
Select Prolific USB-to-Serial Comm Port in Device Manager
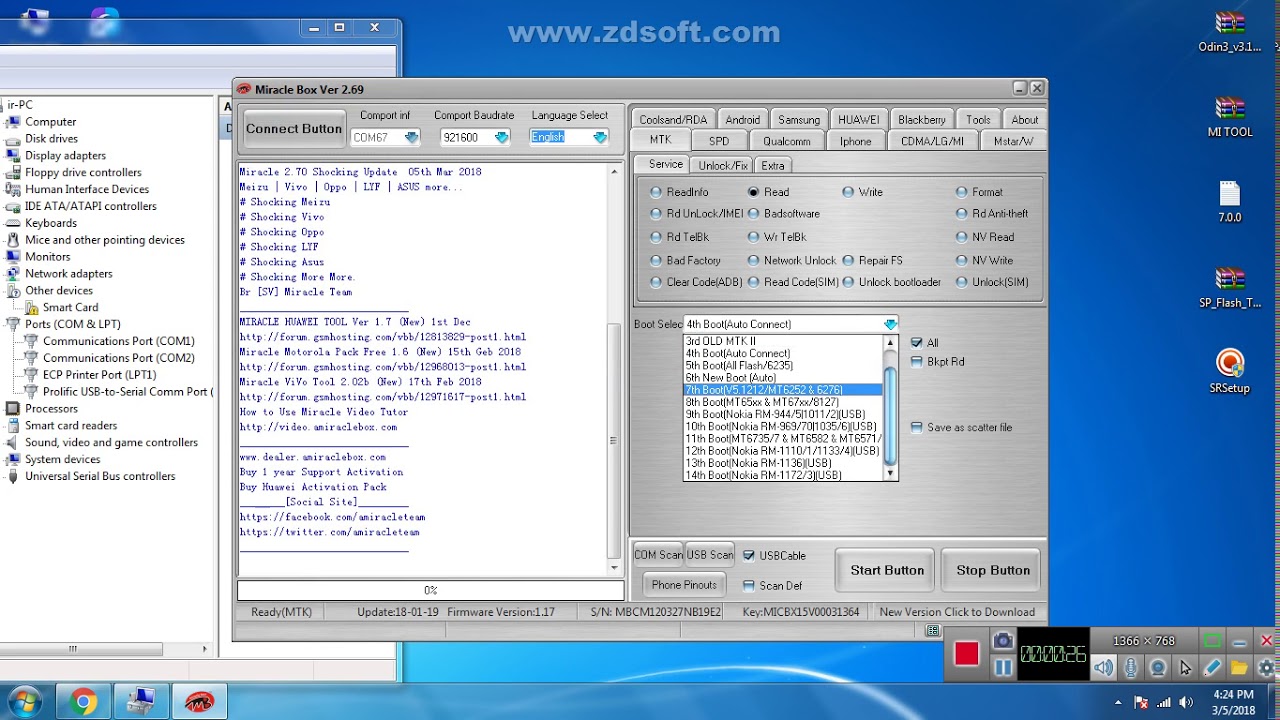tap(126, 392)
